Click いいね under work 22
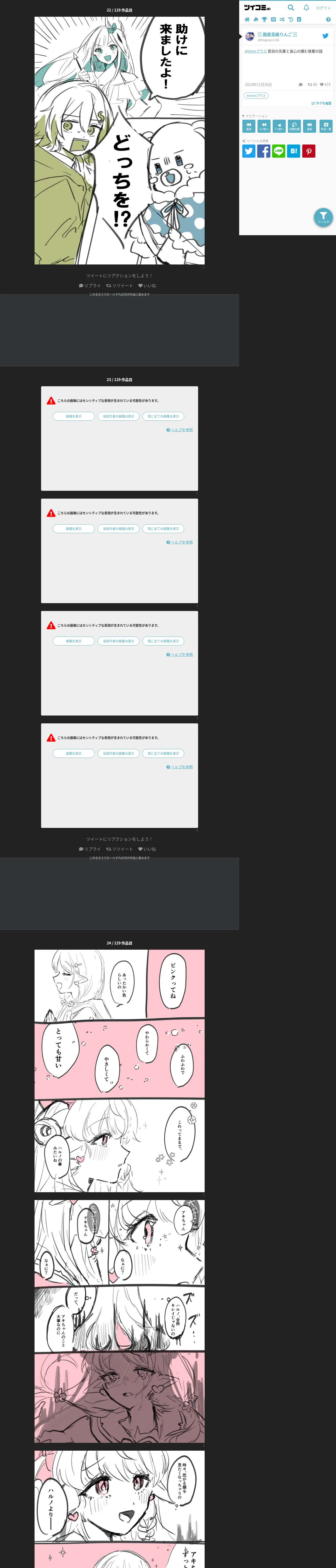 147,285
